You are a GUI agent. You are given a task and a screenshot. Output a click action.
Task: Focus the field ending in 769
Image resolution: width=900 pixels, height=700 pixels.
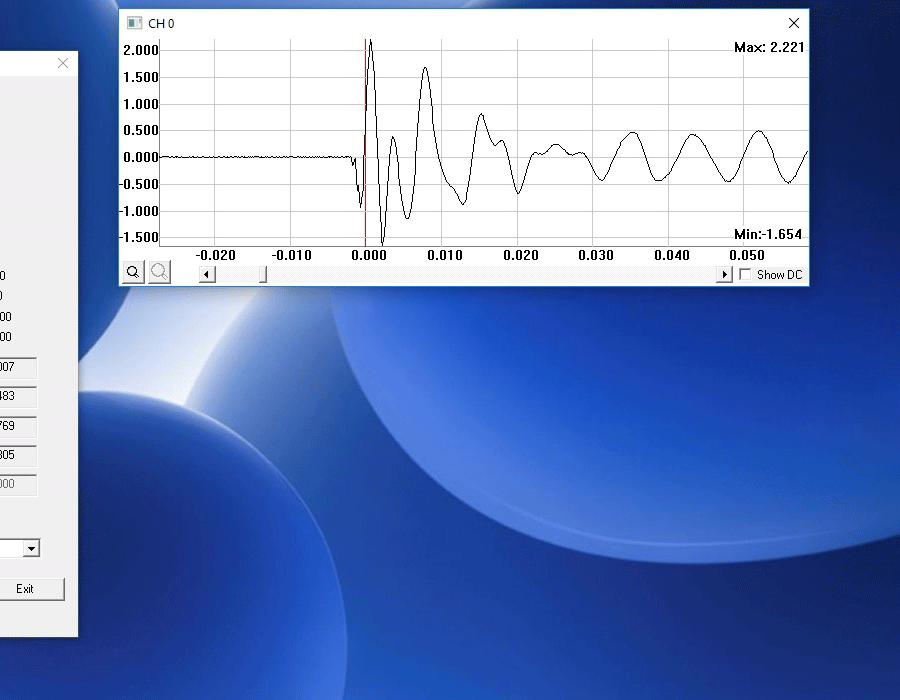click(18, 427)
